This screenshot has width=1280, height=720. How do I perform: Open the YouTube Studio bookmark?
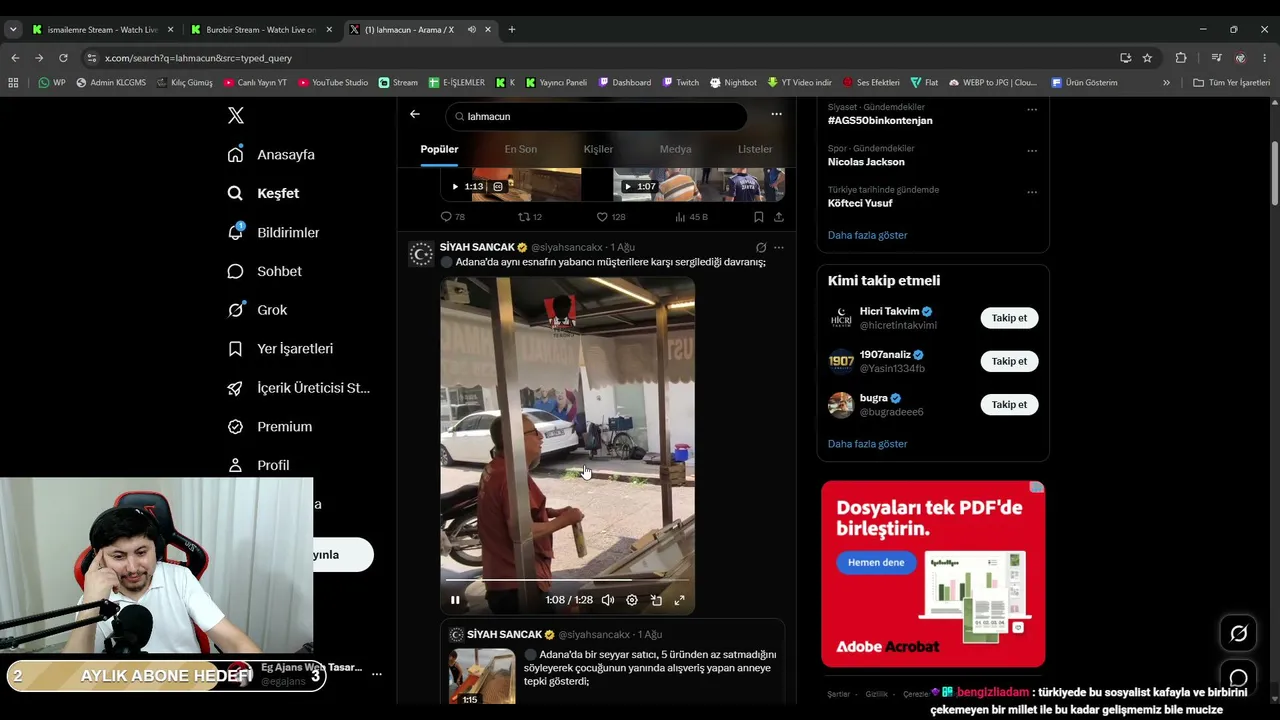click(x=333, y=83)
